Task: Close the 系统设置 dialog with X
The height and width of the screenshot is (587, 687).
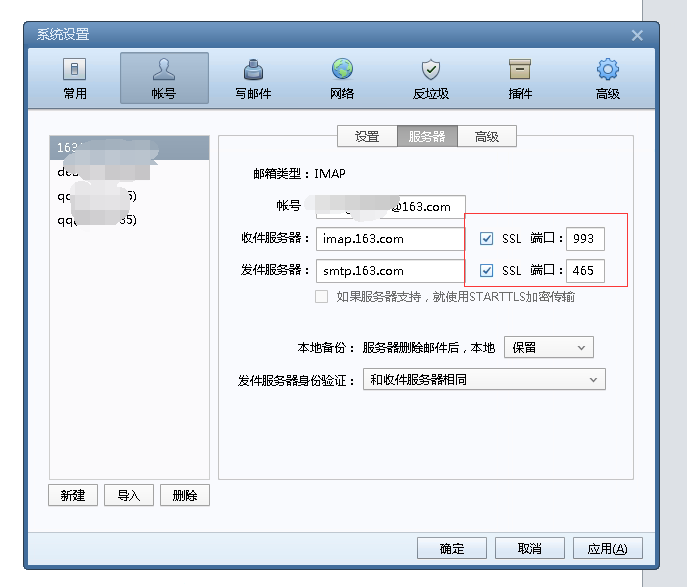Action: tap(637, 35)
